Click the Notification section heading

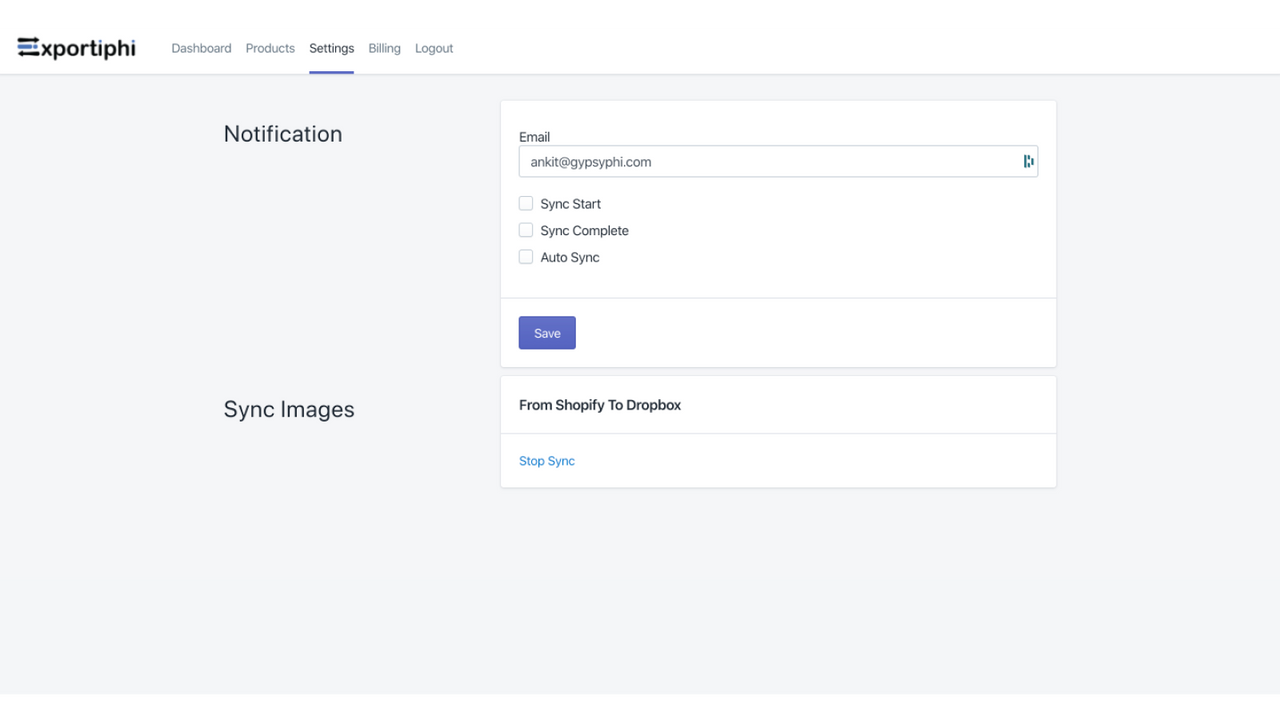(283, 133)
